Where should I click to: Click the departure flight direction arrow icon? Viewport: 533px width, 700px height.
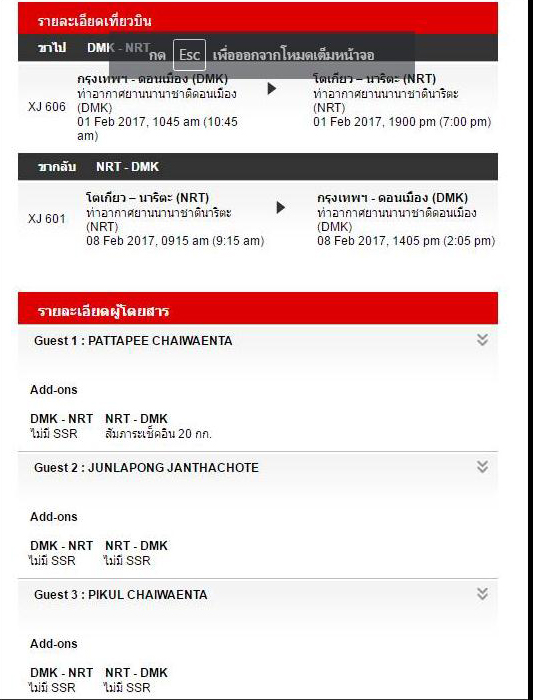[x=271, y=89]
